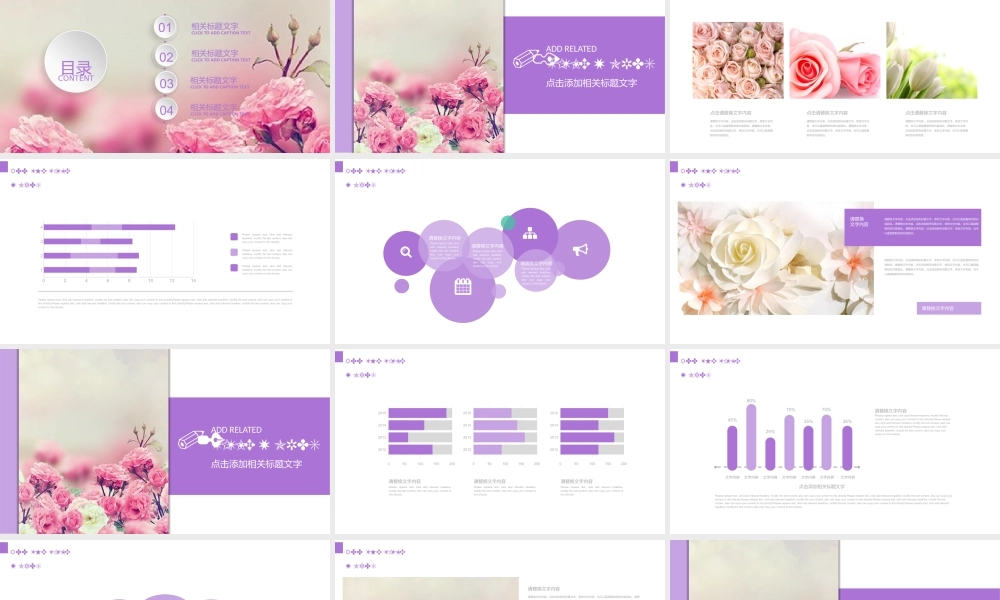Viewport: 1000px width, 600px height.
Task: Select the white rose flower image
Action: (x=775, y=258)
